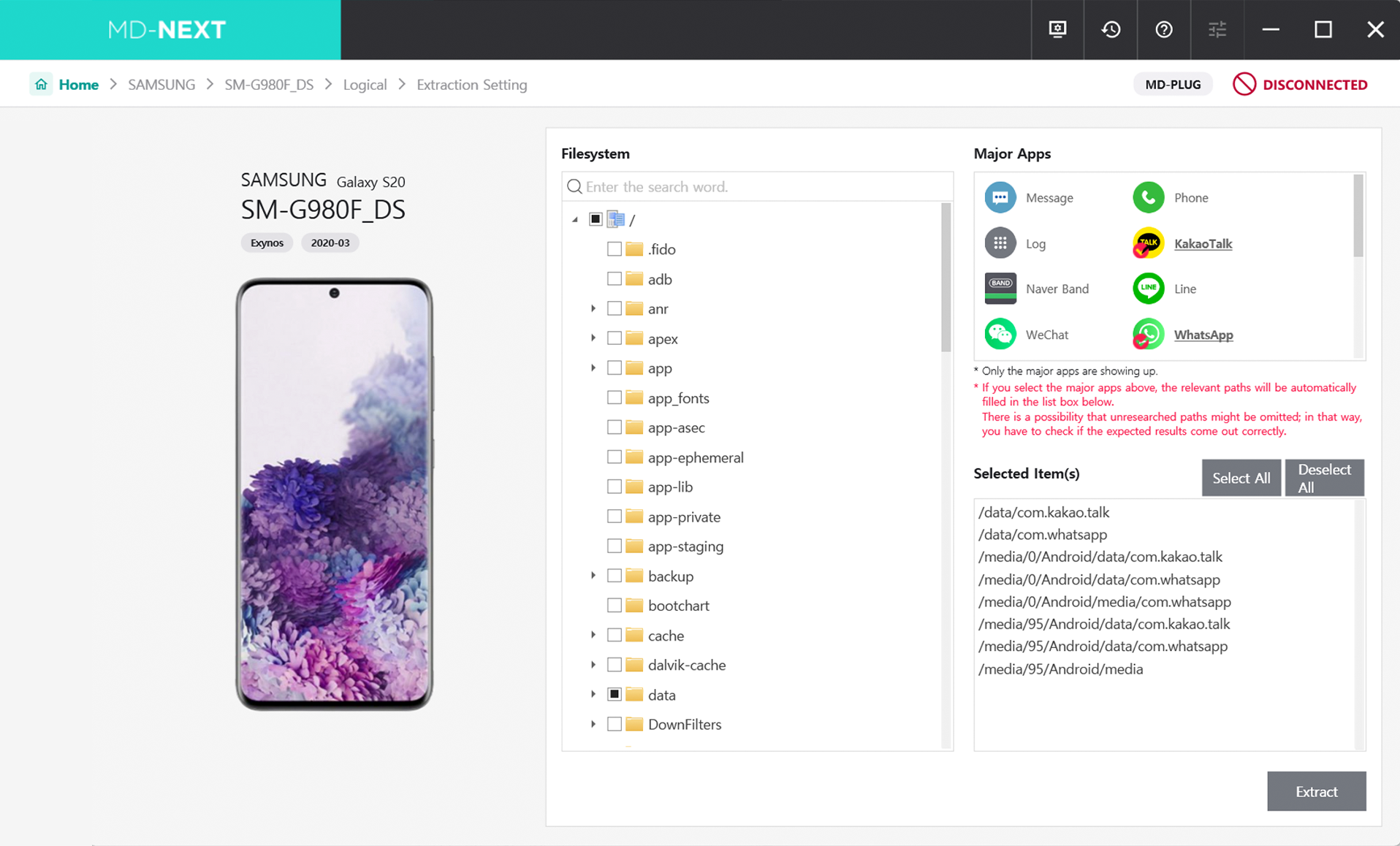Check the adb folder checkbox
The height and width of the screenshot is (846, 1400).
tap(615, 279)
